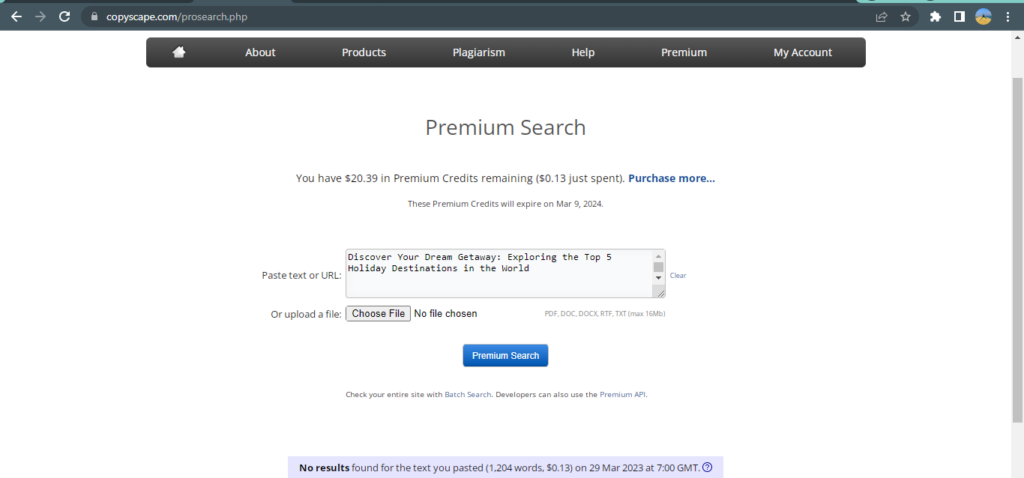
Task: Click the Clear link beside the text box
Action: pyautogui.click(x=678, y=276)
